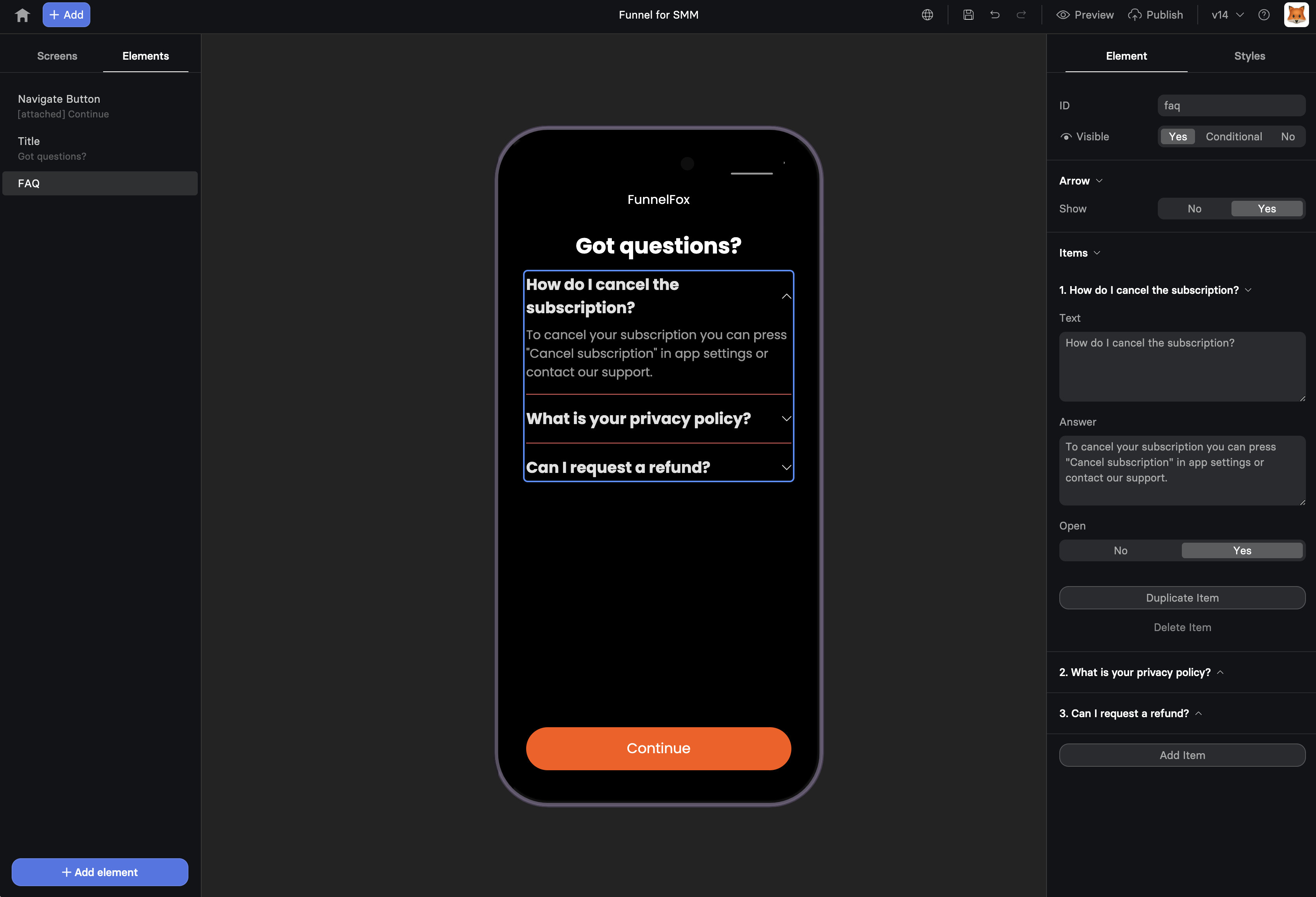Click the ID field containing faq
This screenshot has width=1316, height=897.
(x=1231, y=106)
